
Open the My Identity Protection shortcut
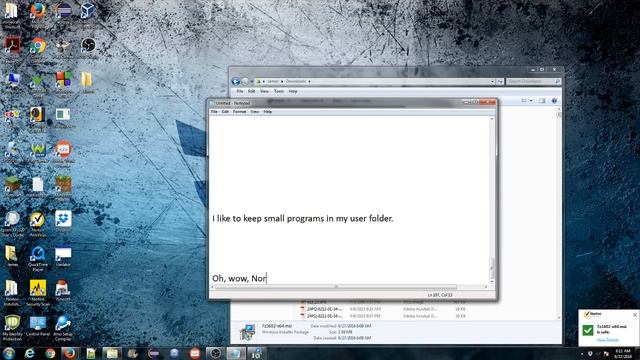(12, 323)
